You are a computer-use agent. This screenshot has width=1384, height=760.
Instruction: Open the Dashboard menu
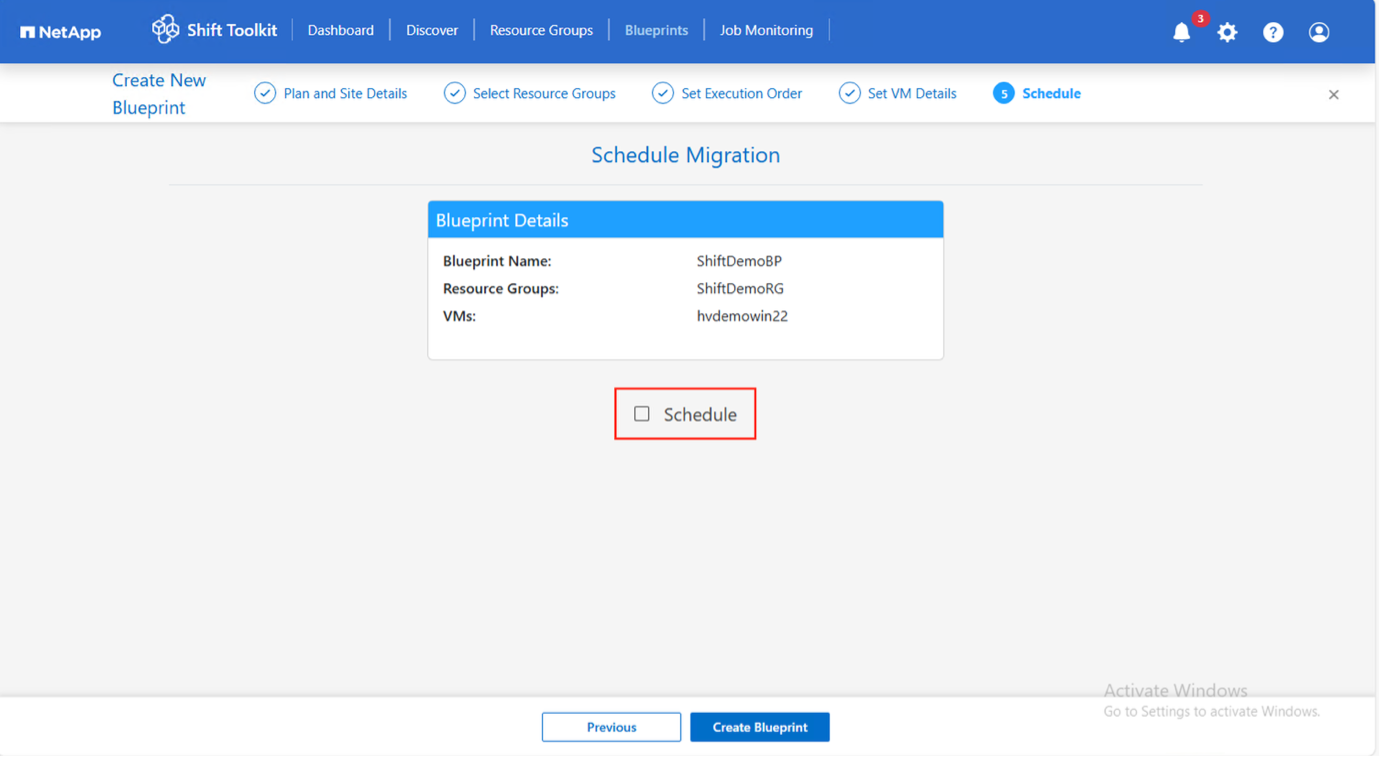[341, 30]
